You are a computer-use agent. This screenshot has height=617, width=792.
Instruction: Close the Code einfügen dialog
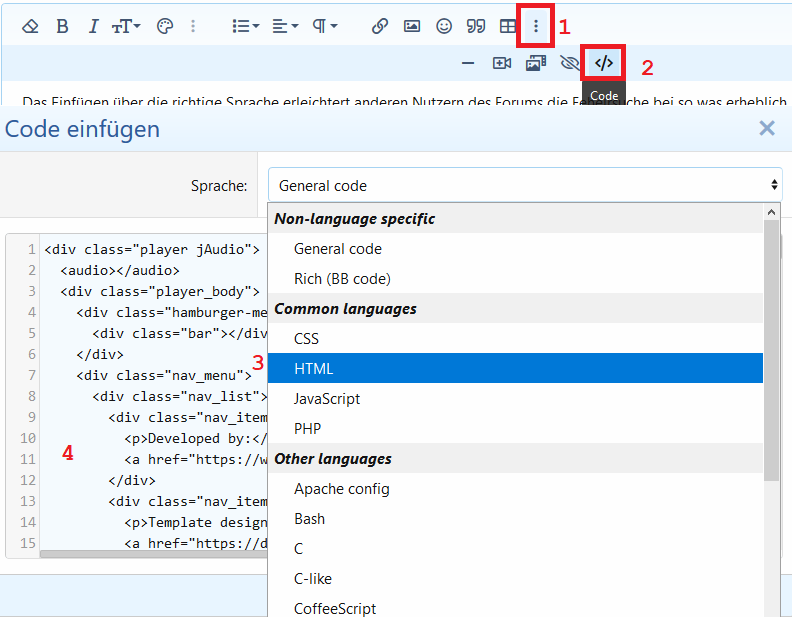point(767,128)
